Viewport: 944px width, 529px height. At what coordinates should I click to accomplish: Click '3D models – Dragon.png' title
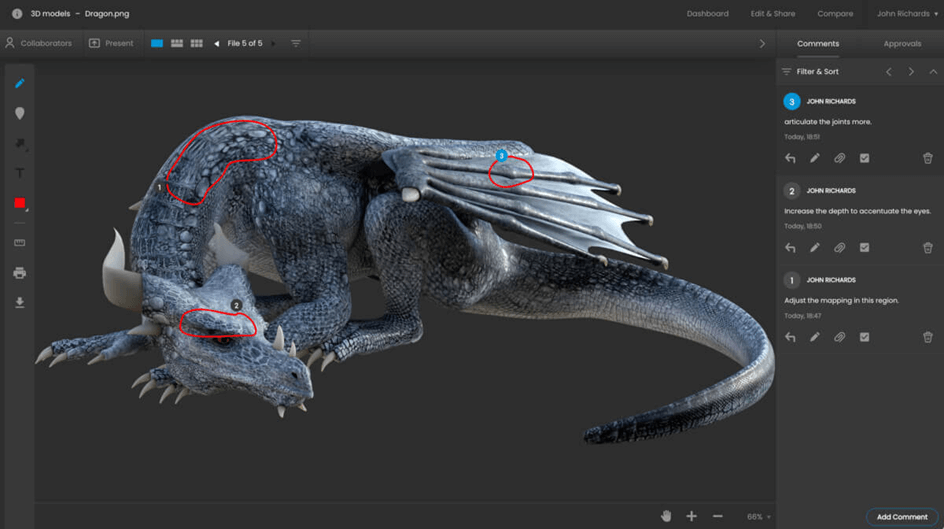(79, 13)
